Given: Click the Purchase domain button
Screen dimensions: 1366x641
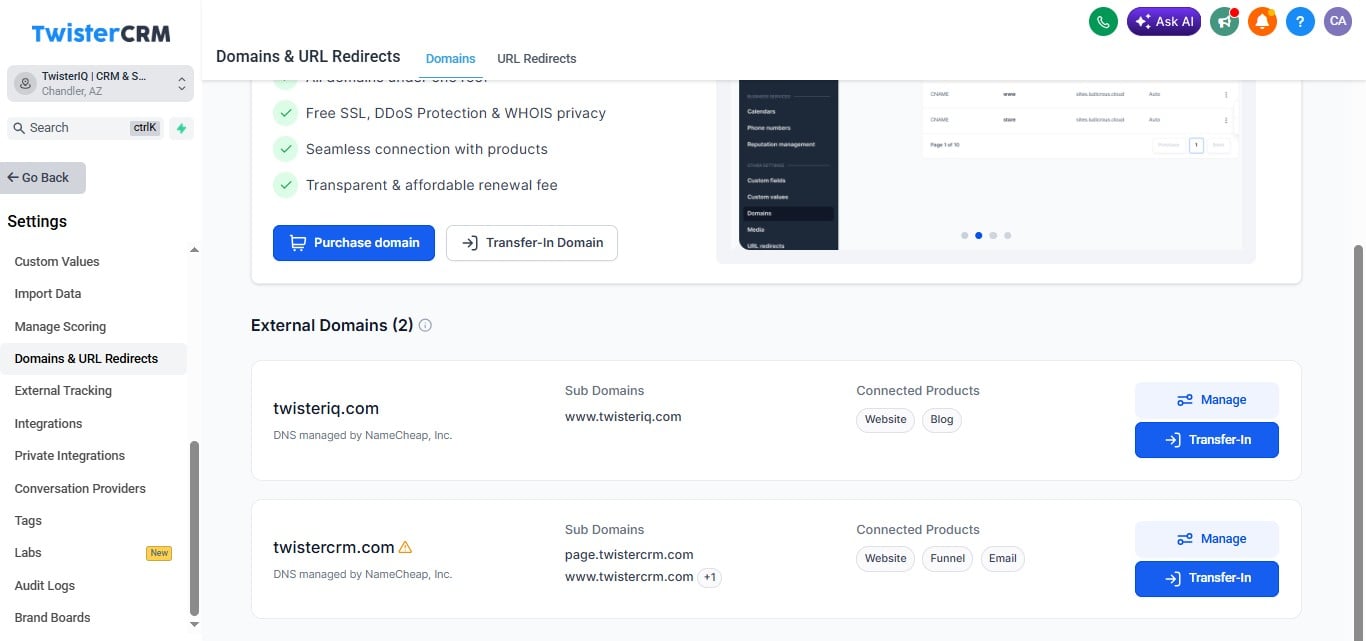Looking at the screenshot, I should [354, 242].
